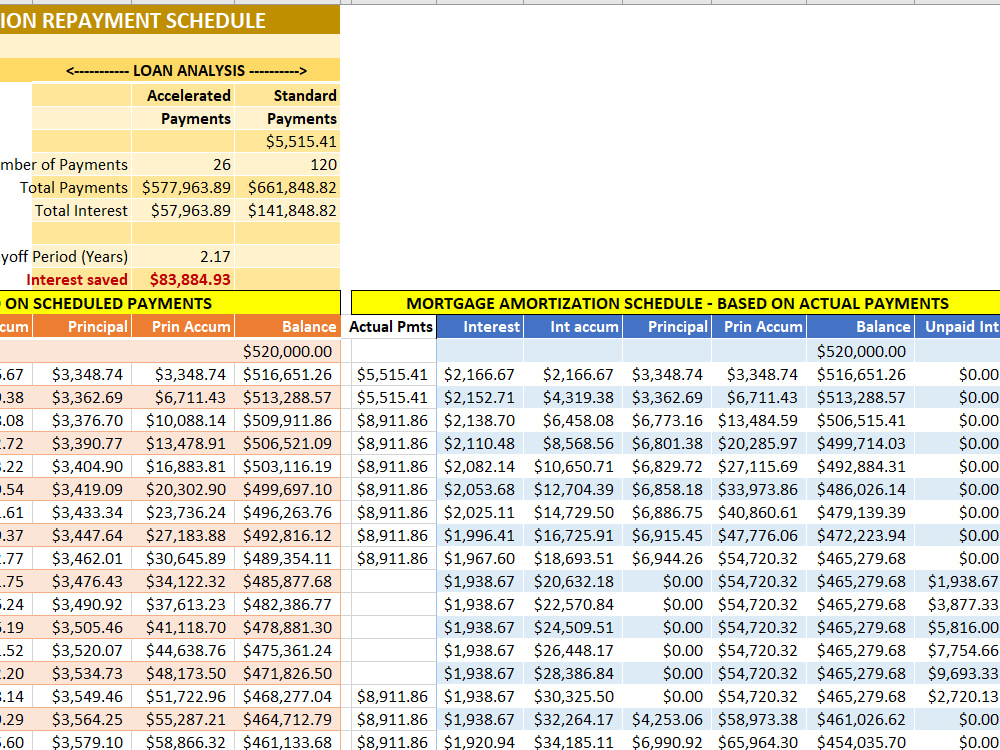Select the standard payments count 120

(x=288, y=165)
